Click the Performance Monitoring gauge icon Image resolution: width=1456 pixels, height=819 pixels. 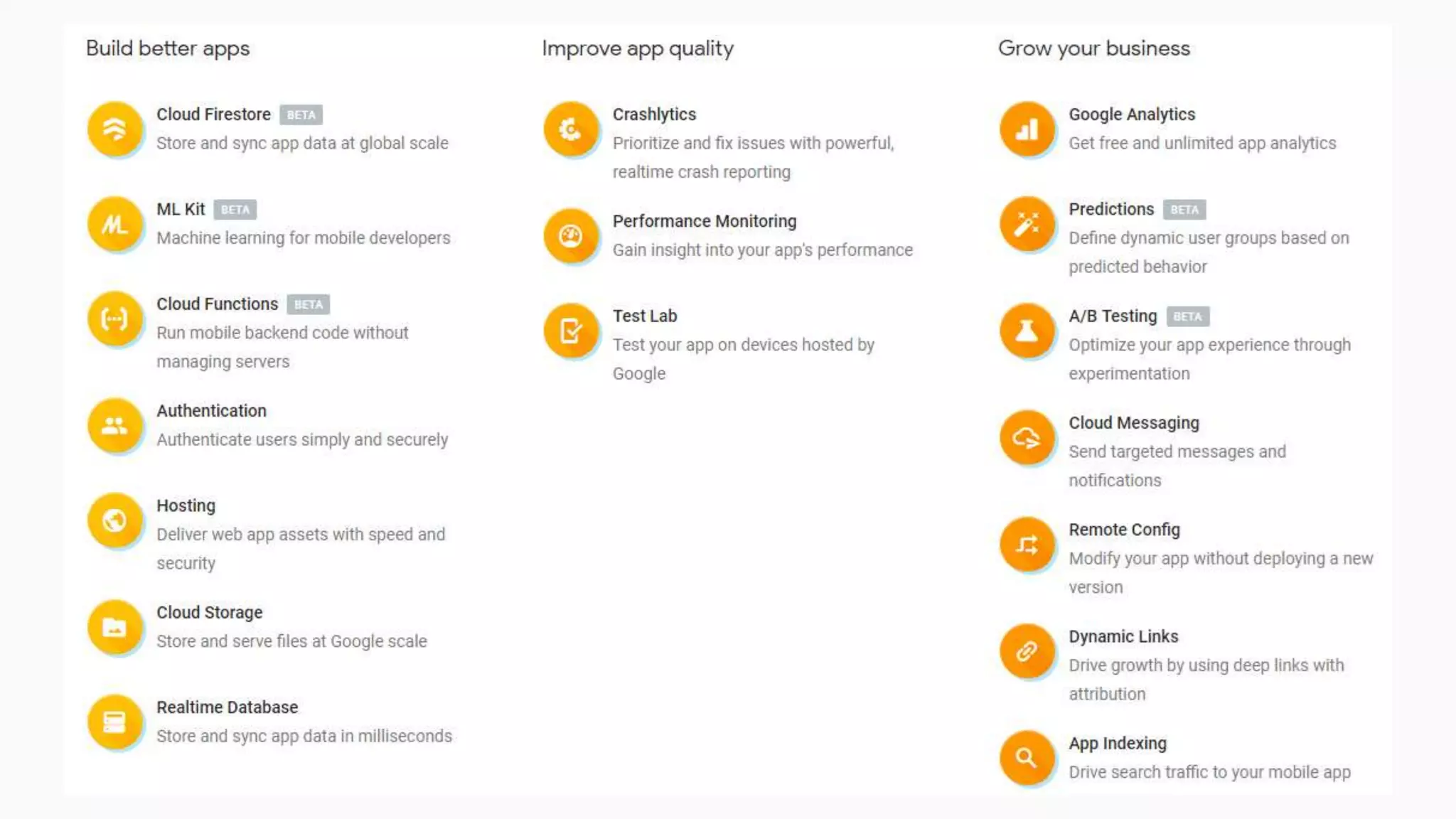[571, 236]
